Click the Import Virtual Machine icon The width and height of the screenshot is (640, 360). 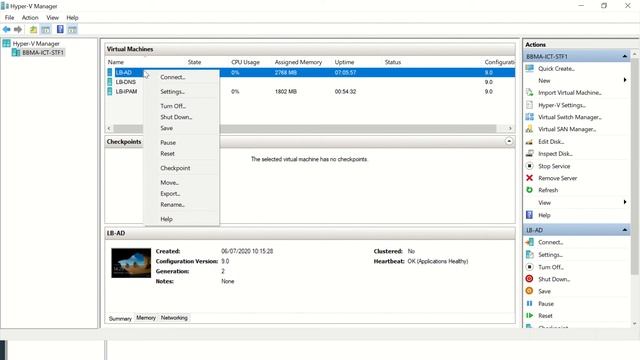529,93
